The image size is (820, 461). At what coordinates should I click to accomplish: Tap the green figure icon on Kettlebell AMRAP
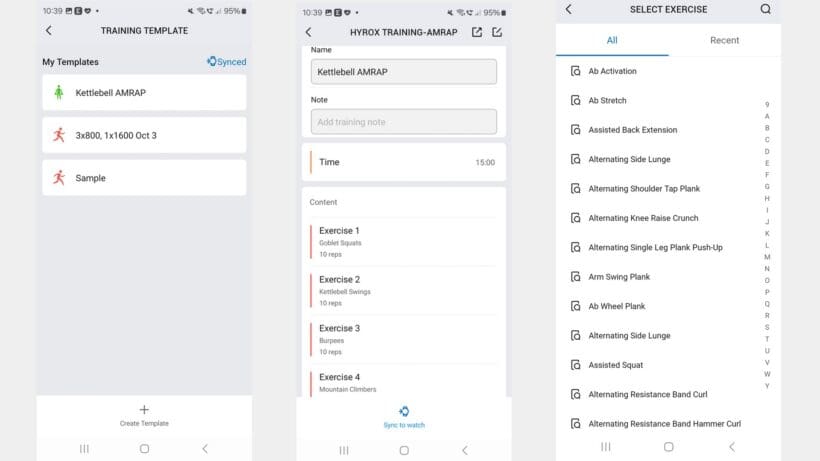click(59, 93)
